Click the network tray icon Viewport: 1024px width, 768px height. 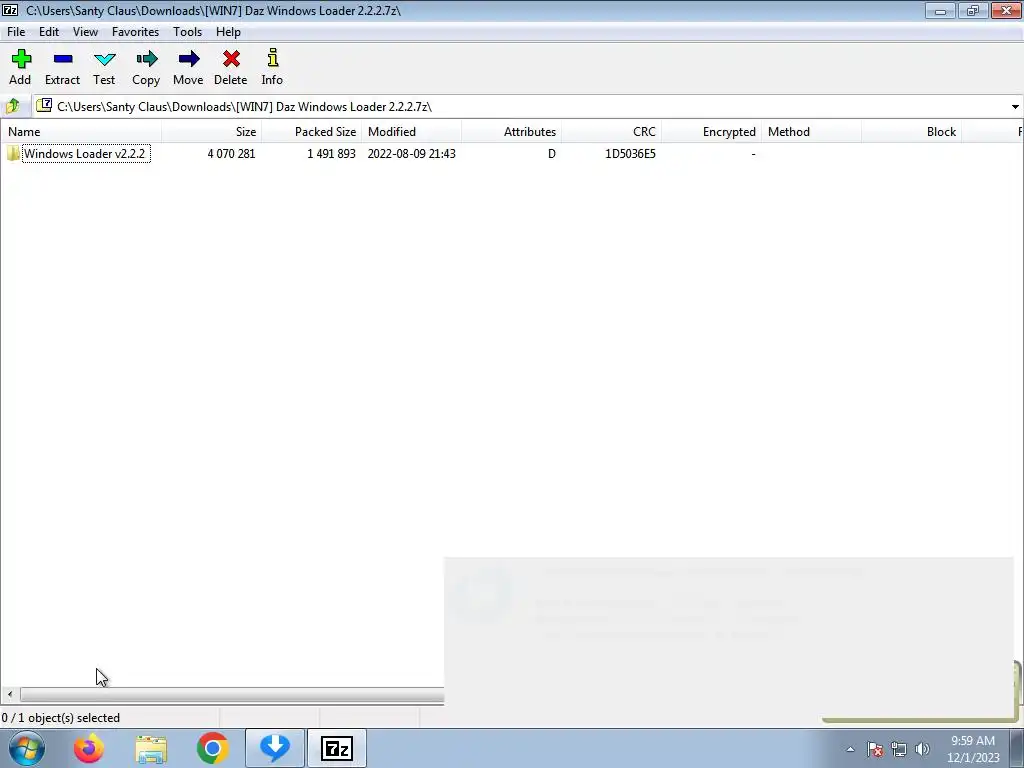899,749
